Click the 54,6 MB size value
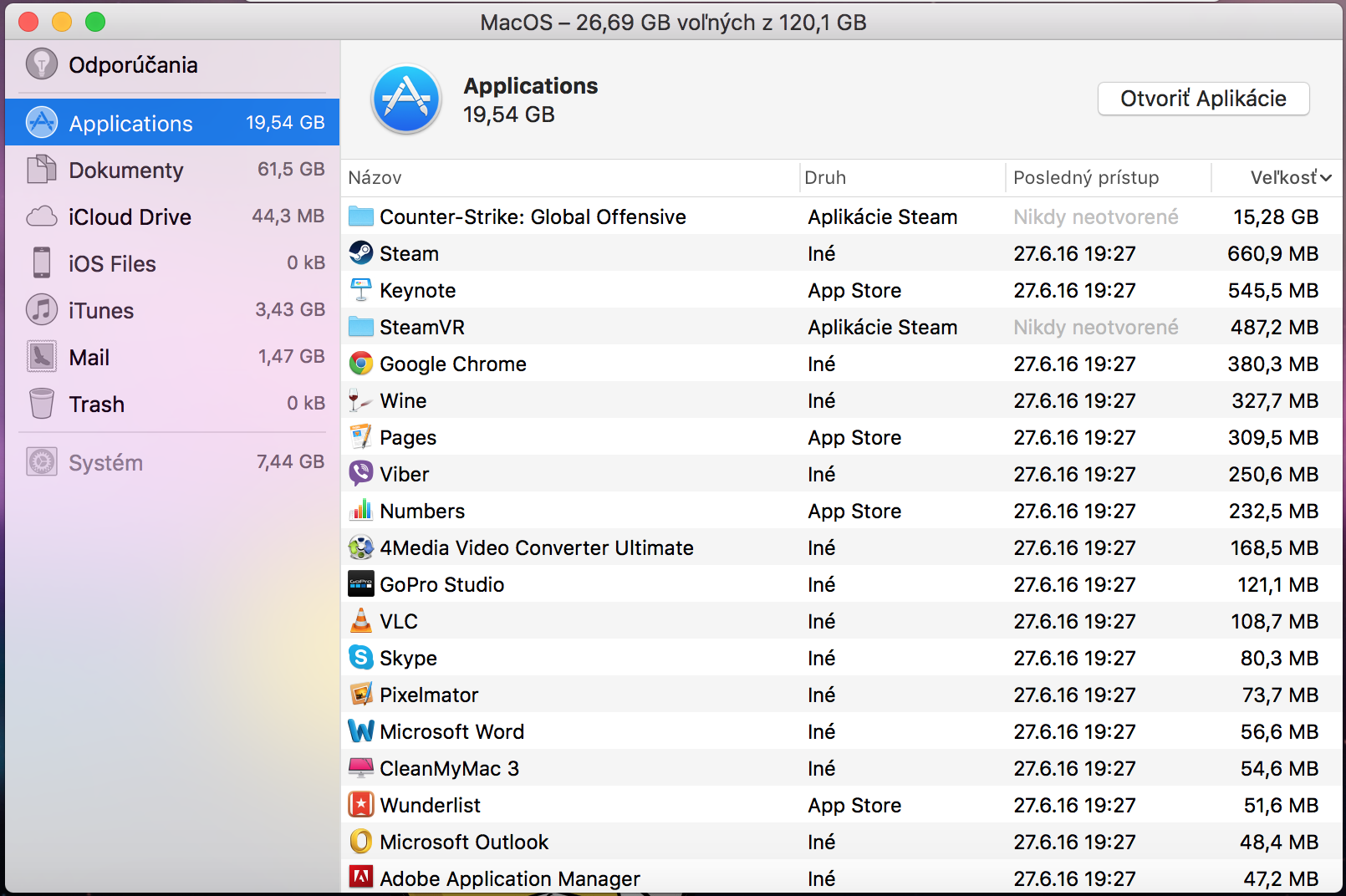Viewport: 1346px width, 896px height. click(1279, 768)
